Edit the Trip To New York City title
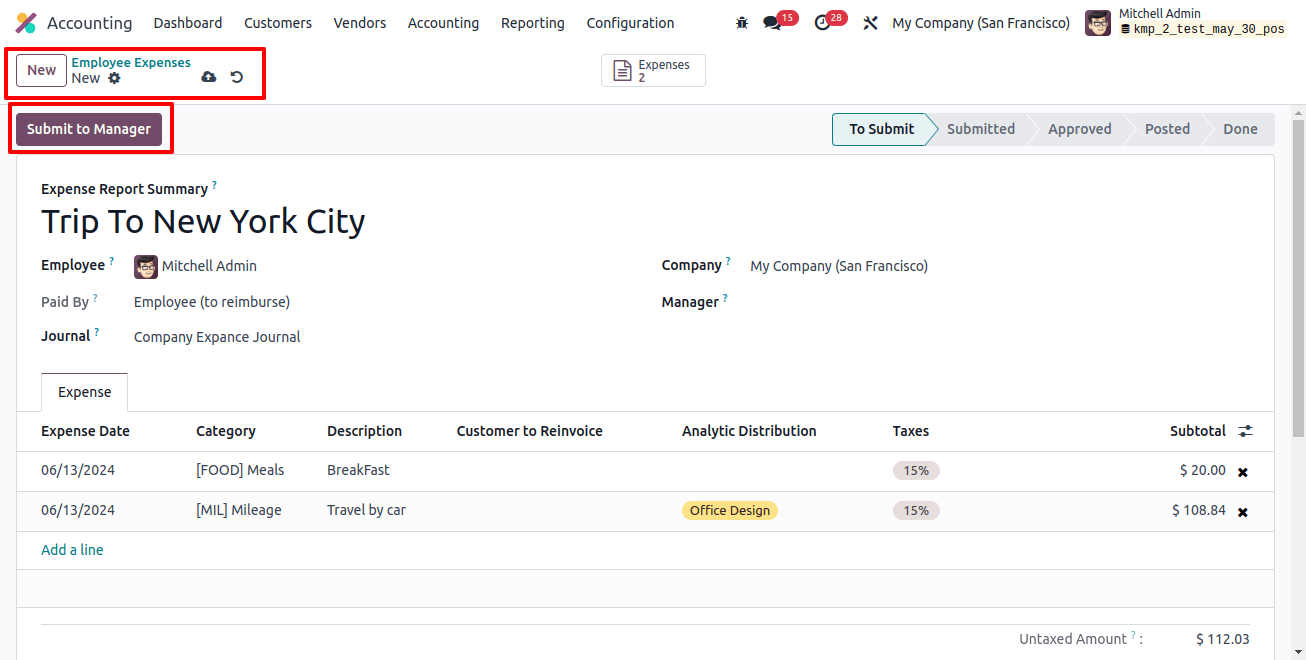This screenshot has height=660, width=1306. click(x=203, y=221)
